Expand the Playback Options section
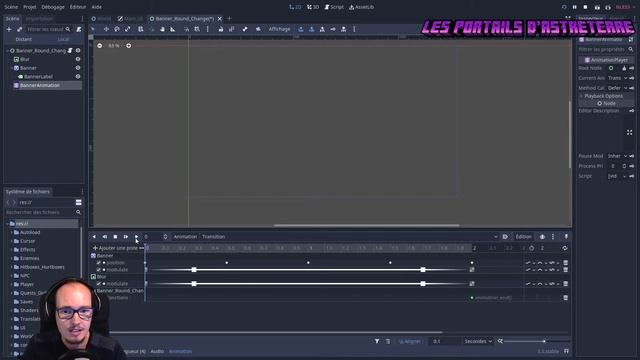 [606, 96]
